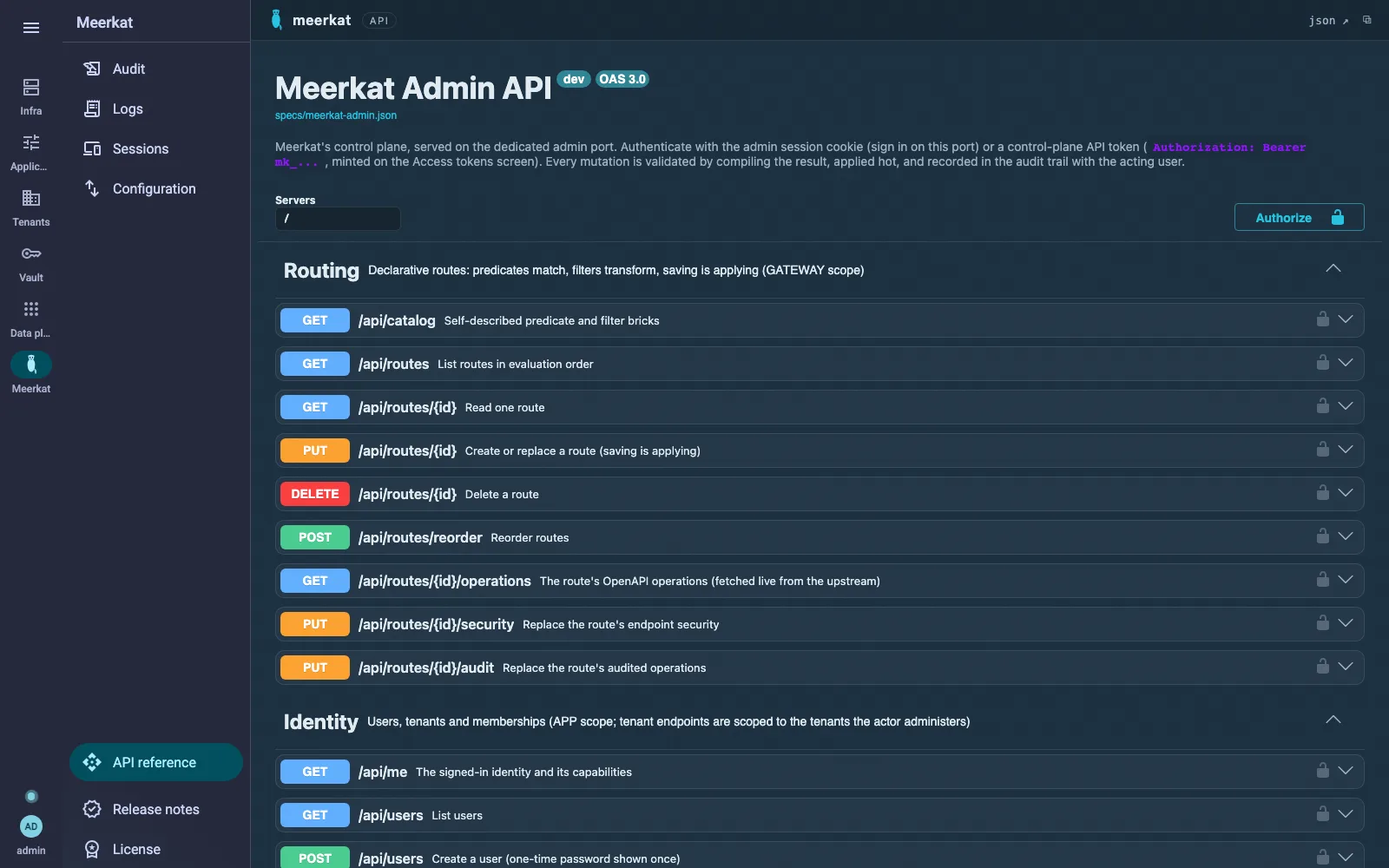
Task: Expand the /api/routes/{id}/operations row chevron
Action: tap(1346, 580)
